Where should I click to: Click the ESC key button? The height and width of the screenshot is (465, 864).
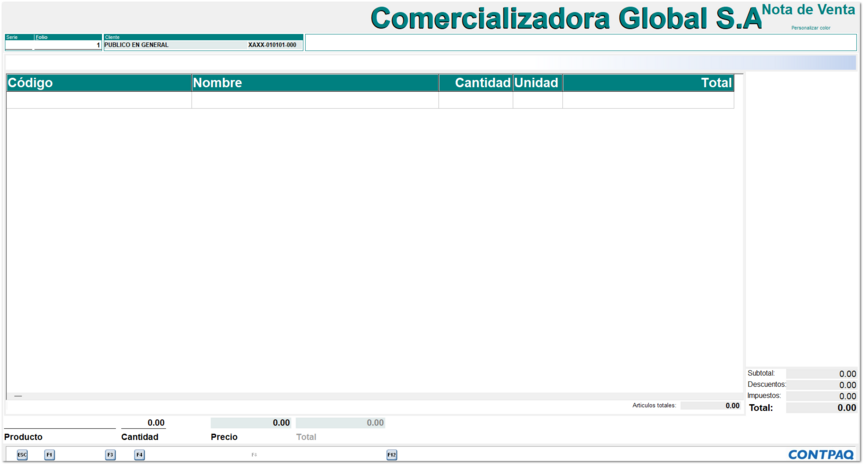[22, 455]
